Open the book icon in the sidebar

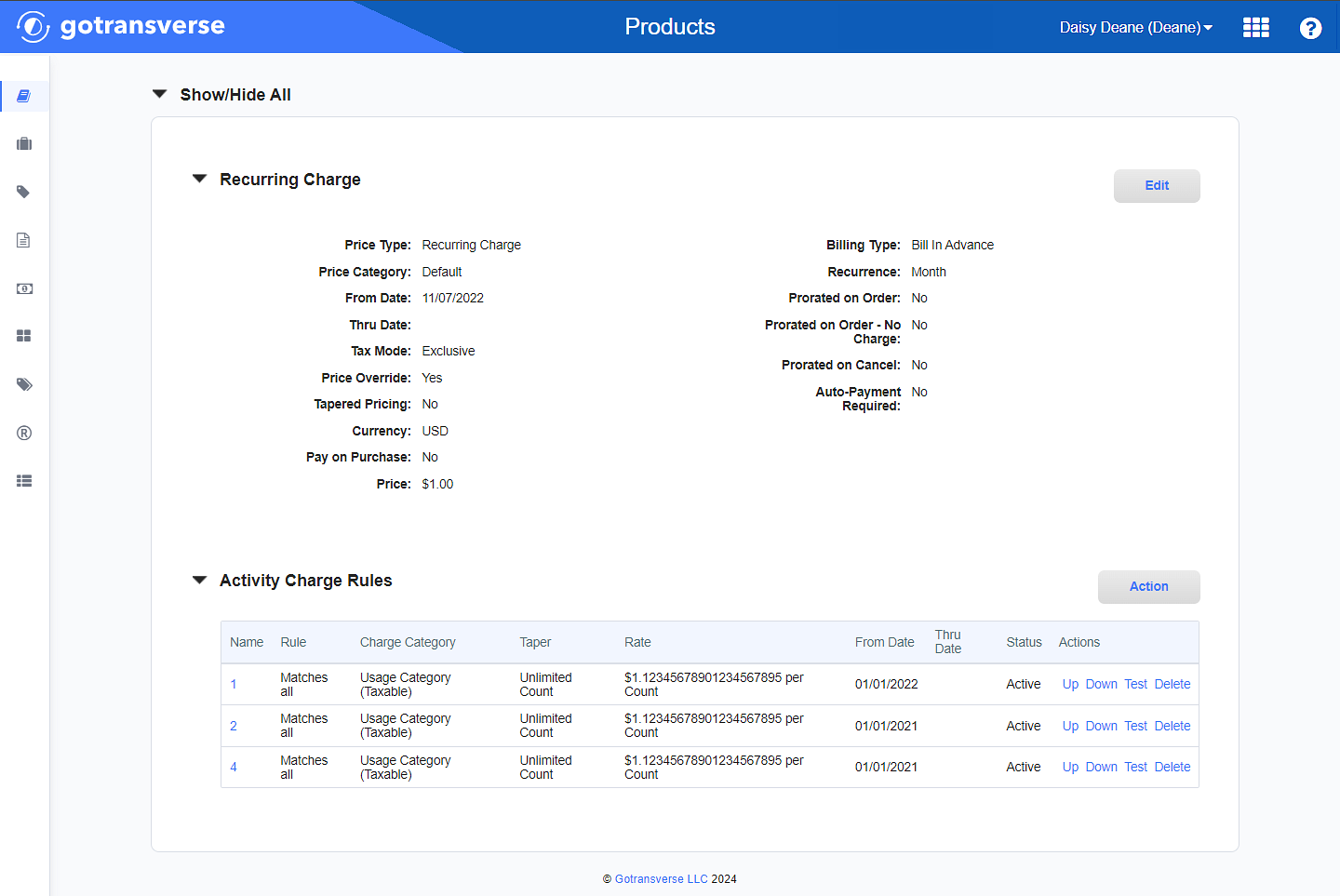(x=24, y=96)
